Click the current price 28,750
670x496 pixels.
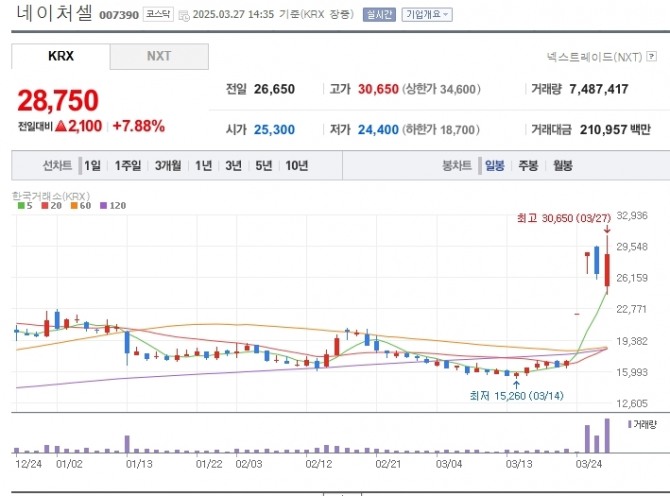(58, 100)
